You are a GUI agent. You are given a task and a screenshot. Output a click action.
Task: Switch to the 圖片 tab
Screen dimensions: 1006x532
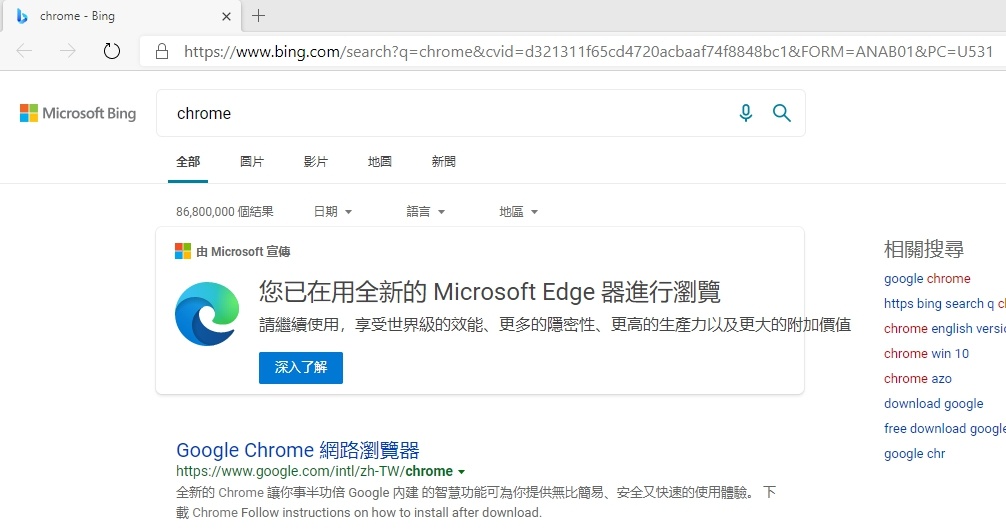click(252, 162)
